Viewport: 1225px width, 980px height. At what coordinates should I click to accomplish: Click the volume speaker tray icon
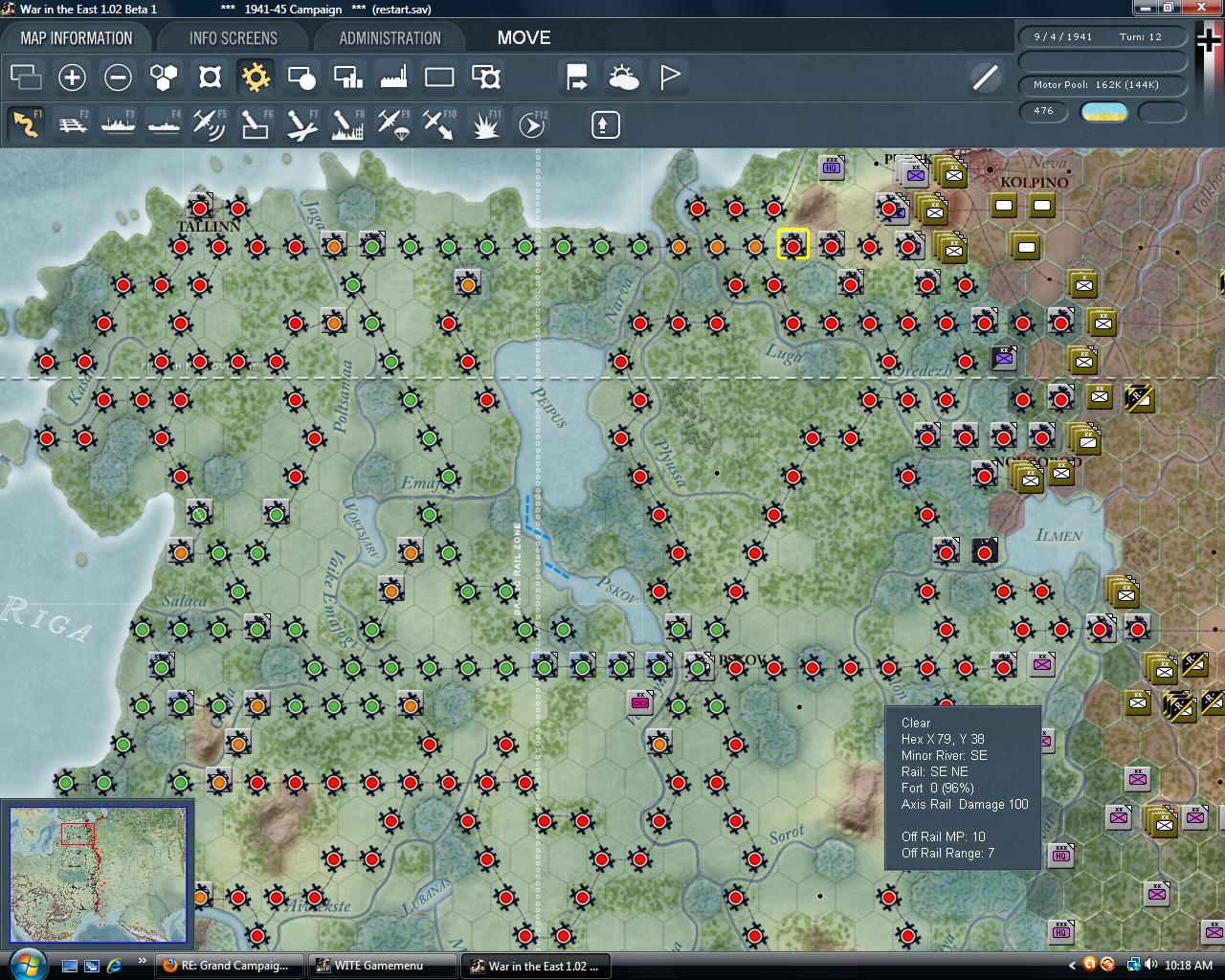coord(1149,965)
